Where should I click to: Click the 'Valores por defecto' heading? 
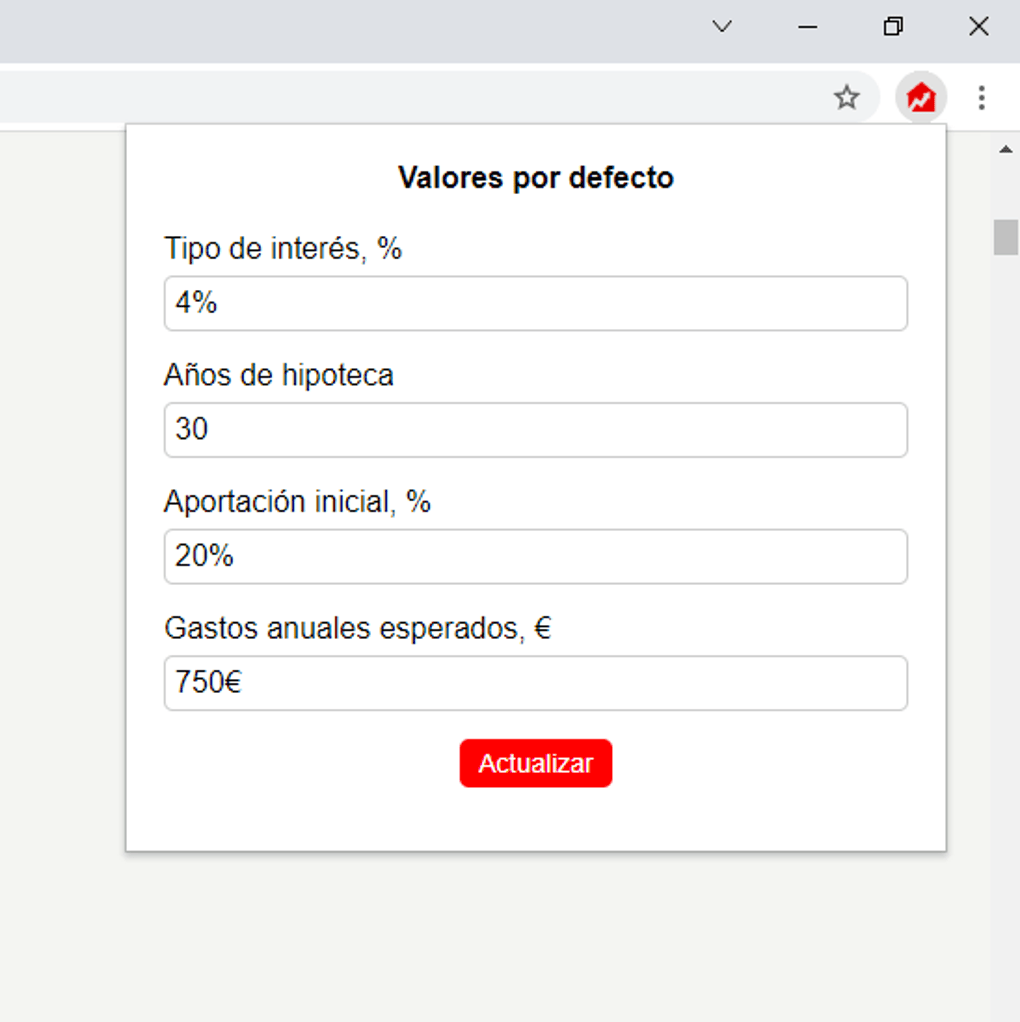coord(536,177)
